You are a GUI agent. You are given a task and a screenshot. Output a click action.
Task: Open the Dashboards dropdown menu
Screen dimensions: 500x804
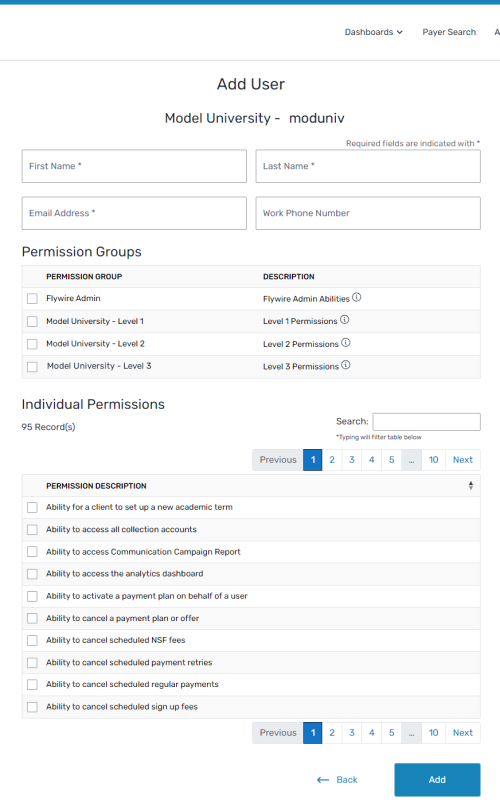[373, 32]
